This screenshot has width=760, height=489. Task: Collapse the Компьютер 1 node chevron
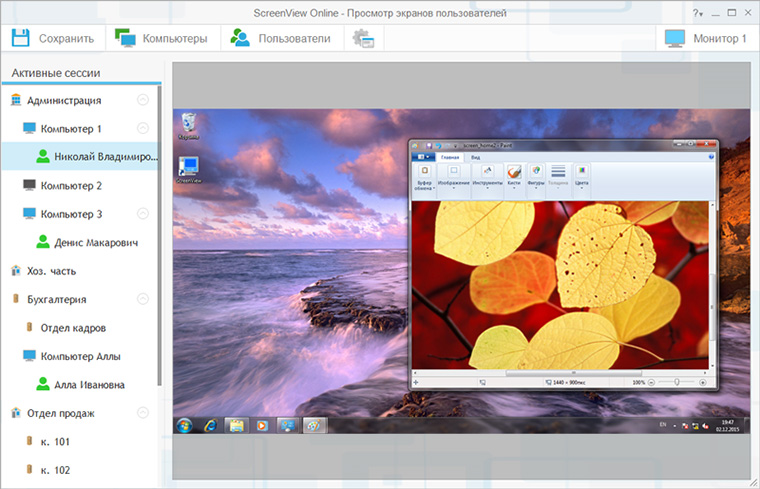pos(142,128)
